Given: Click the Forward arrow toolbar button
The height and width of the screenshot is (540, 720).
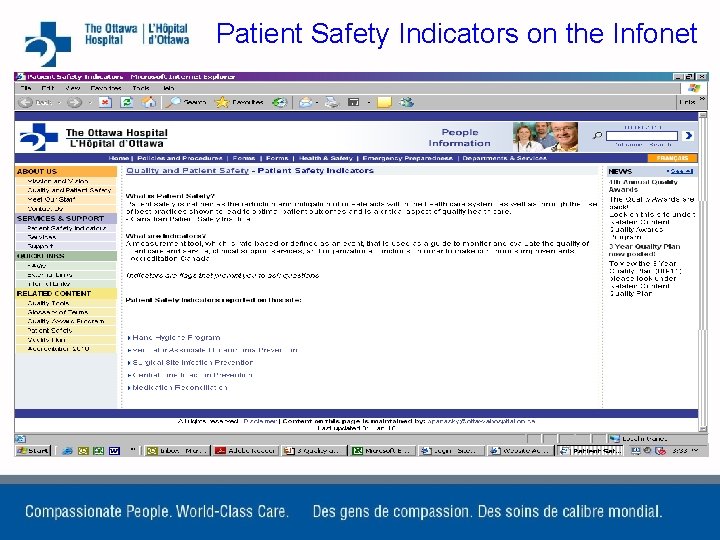Looking at the screenshot, I should [x=74, y=102].
